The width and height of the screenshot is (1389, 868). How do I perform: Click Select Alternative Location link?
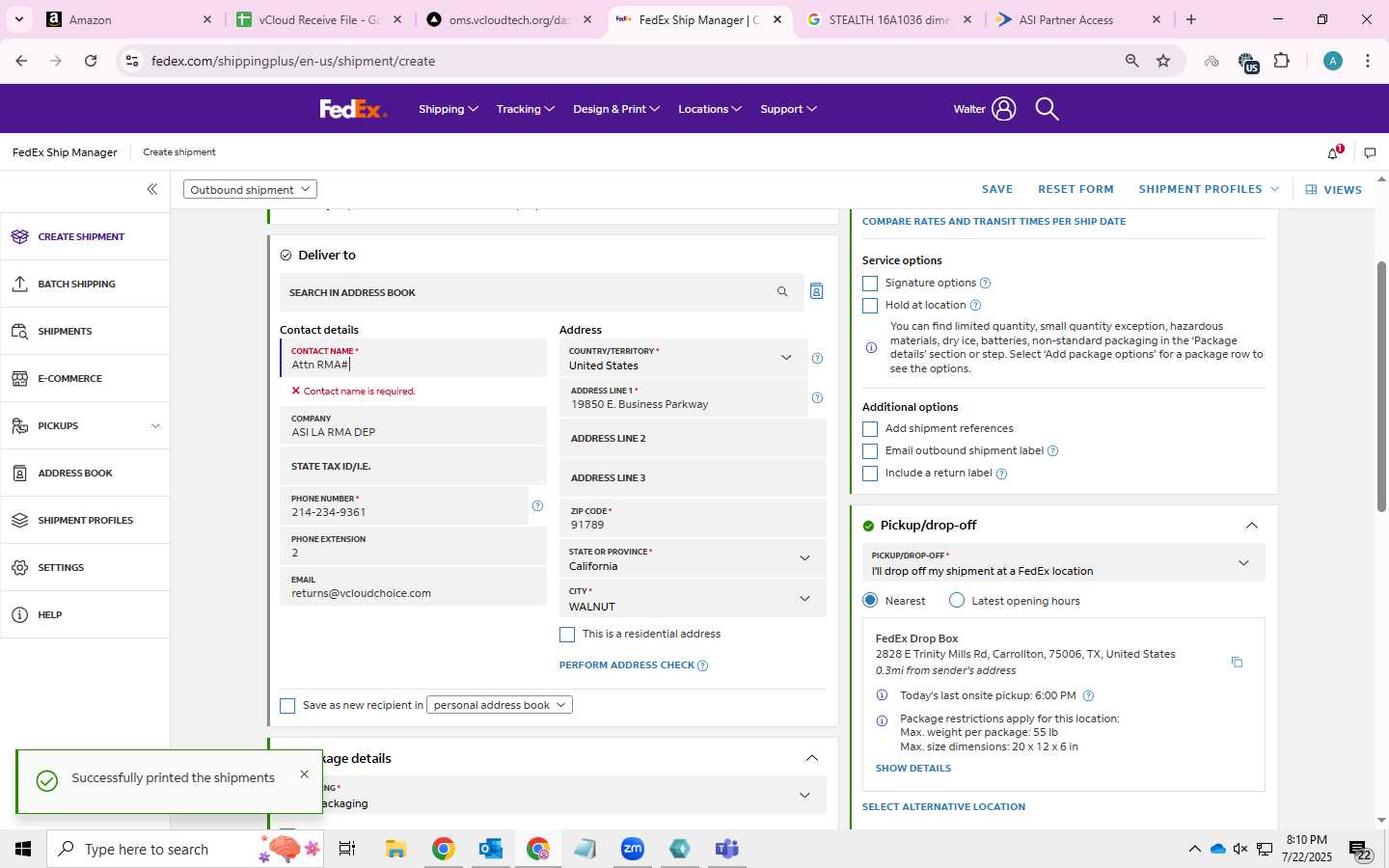coord(943,807)
